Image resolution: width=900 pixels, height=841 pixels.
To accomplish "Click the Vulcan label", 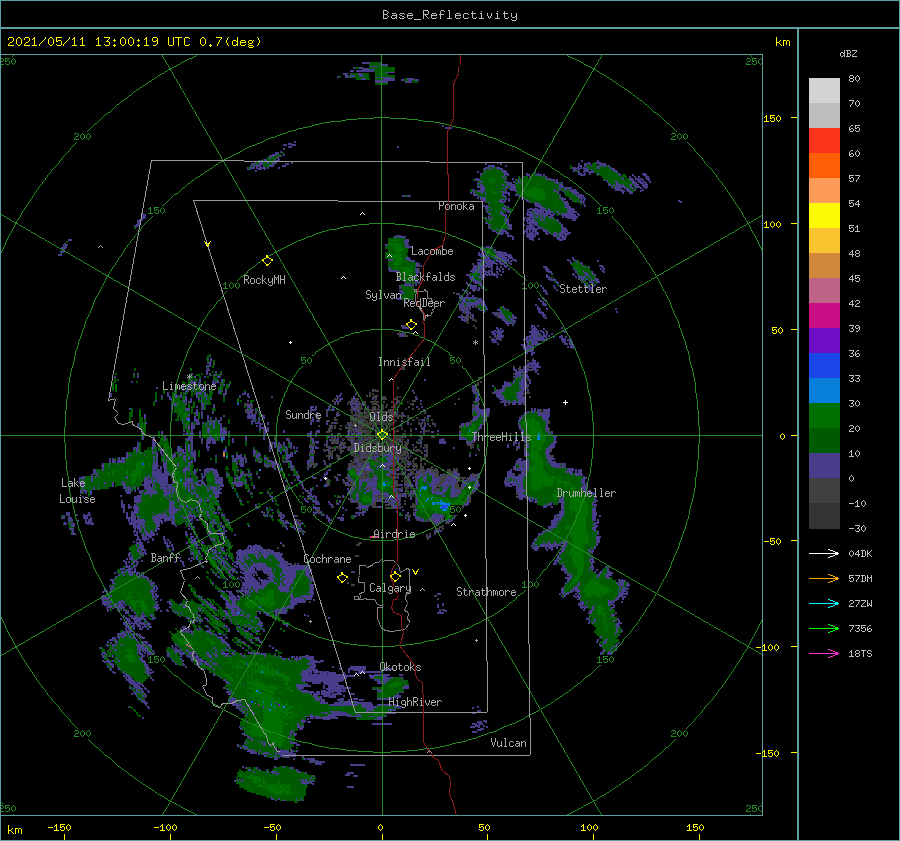I will pos(508,743).
